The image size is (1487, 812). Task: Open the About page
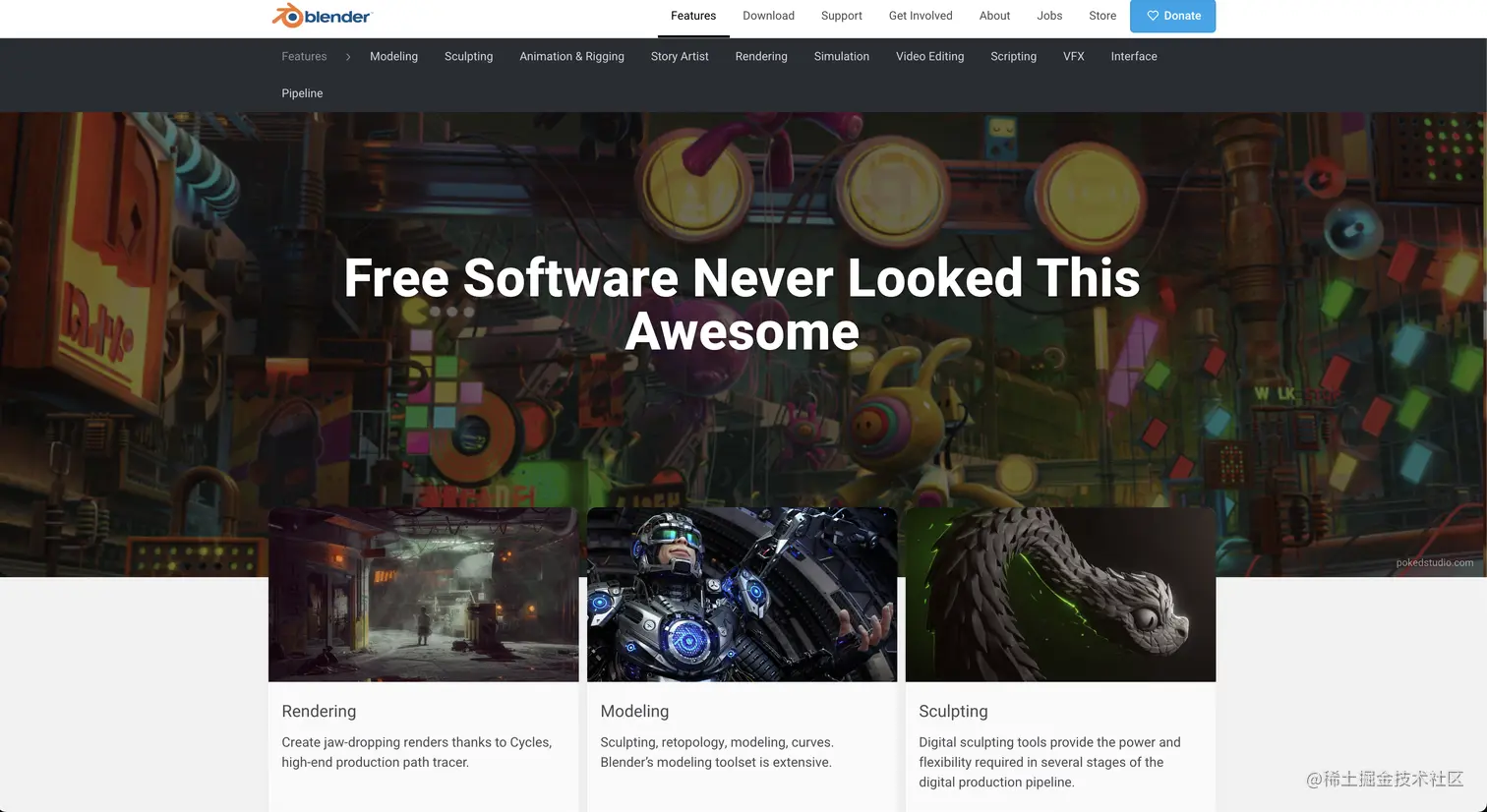994,16
